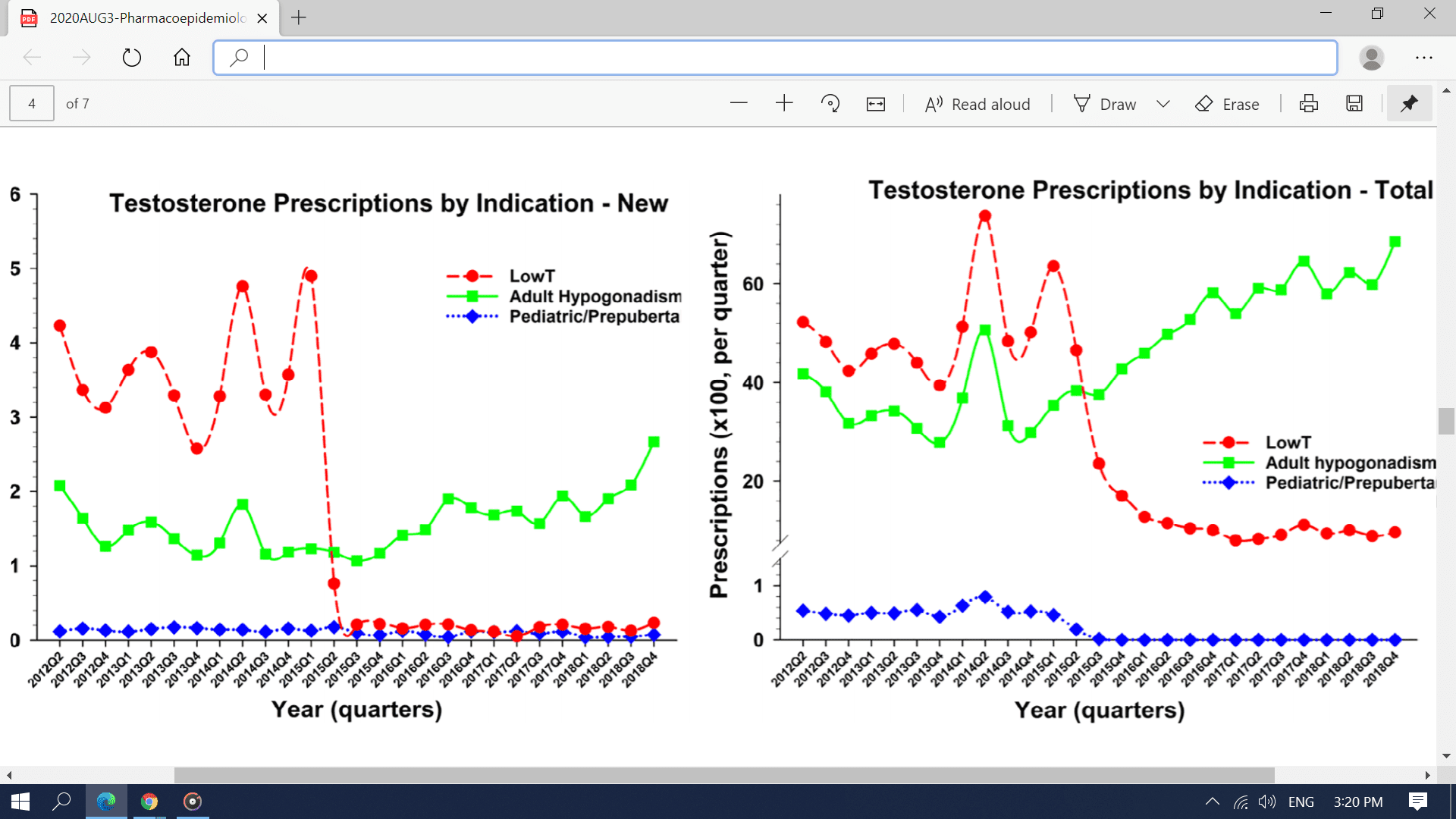This screenshot has width=1456, height=819.
Task: Click the Adult hypogonadism legend in Total chart
Action: 1319,463
